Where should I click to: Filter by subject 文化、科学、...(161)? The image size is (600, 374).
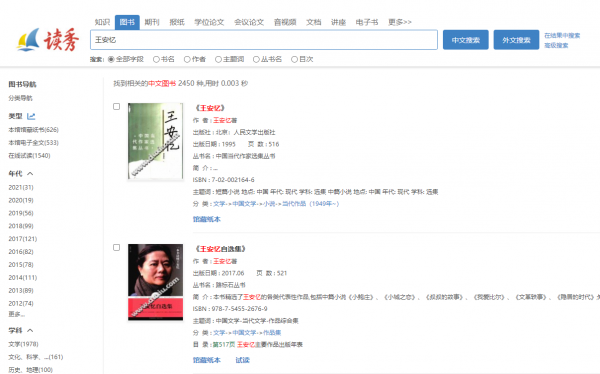click(36, 357)
